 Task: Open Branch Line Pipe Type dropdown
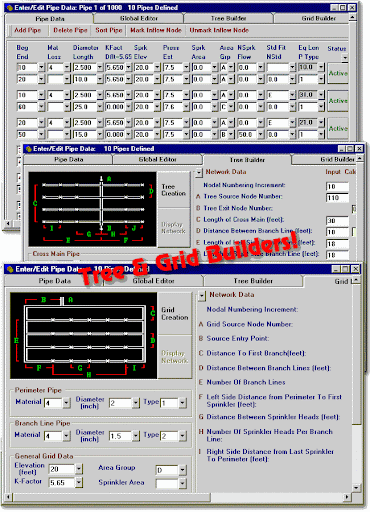click(182, 436)
